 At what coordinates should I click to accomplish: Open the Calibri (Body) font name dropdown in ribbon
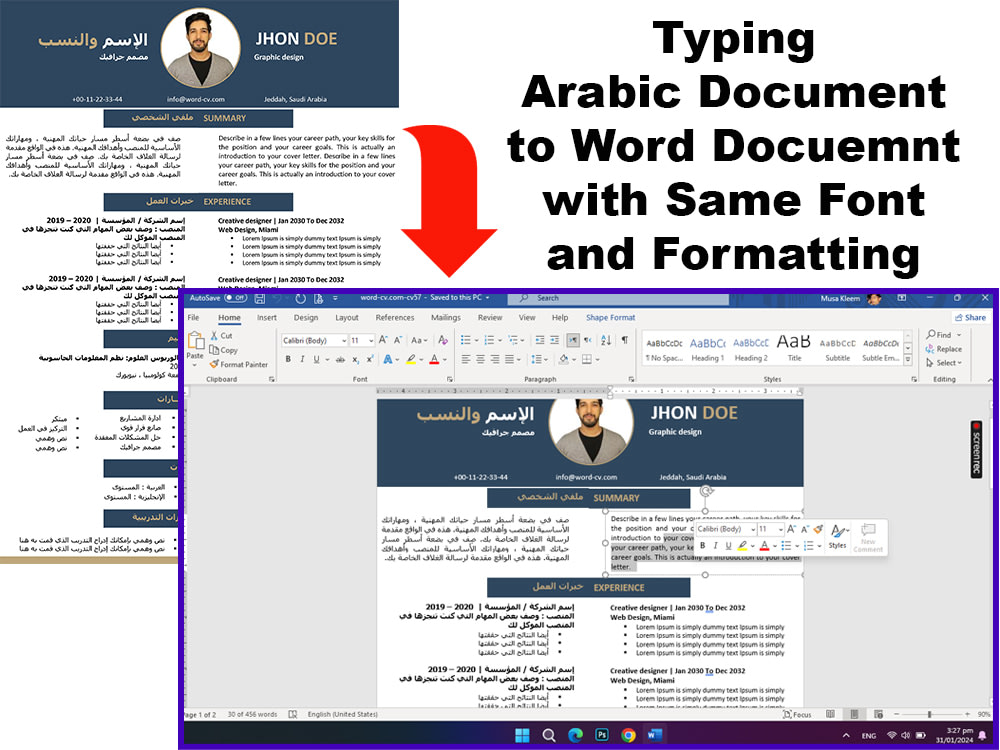click(344, 341)
